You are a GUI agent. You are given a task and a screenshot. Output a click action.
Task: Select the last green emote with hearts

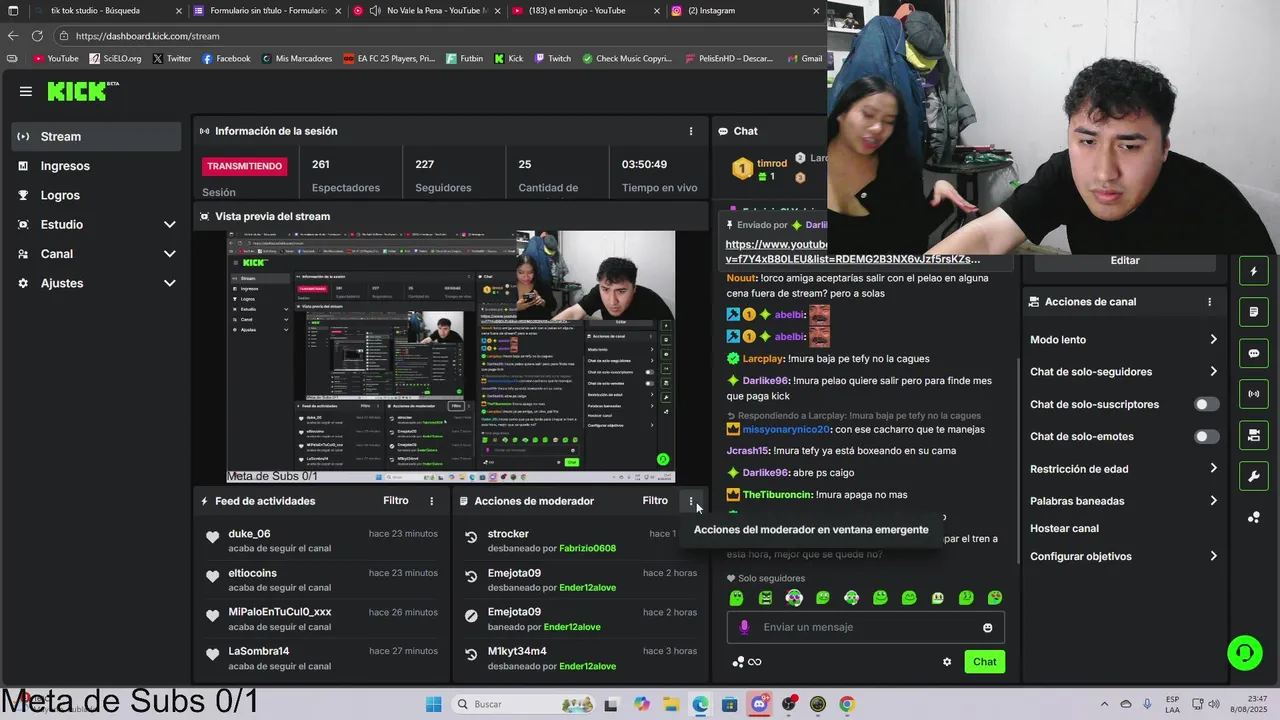(995, 598)
